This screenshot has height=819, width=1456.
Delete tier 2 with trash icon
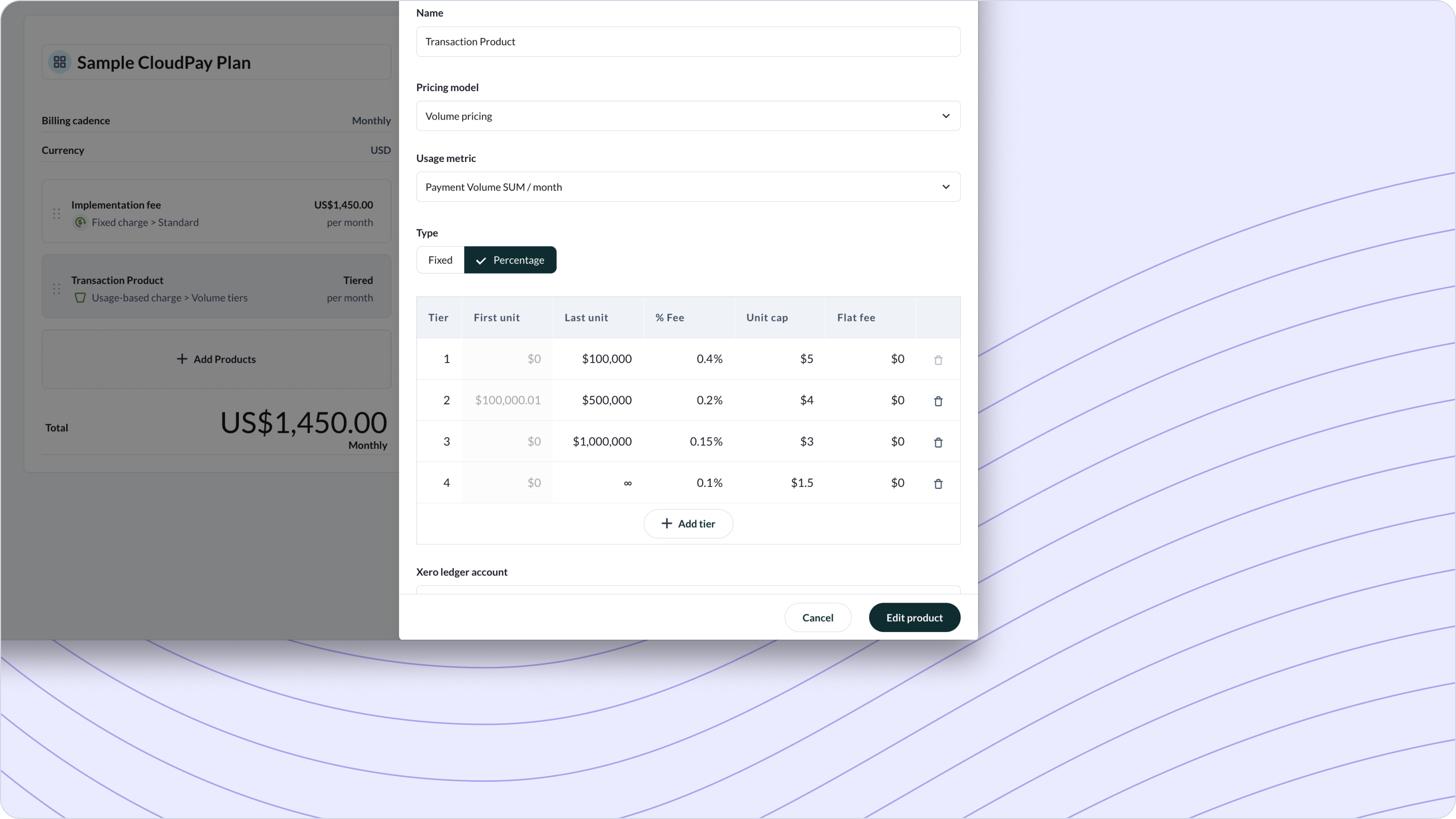click(x=938, y=401)
